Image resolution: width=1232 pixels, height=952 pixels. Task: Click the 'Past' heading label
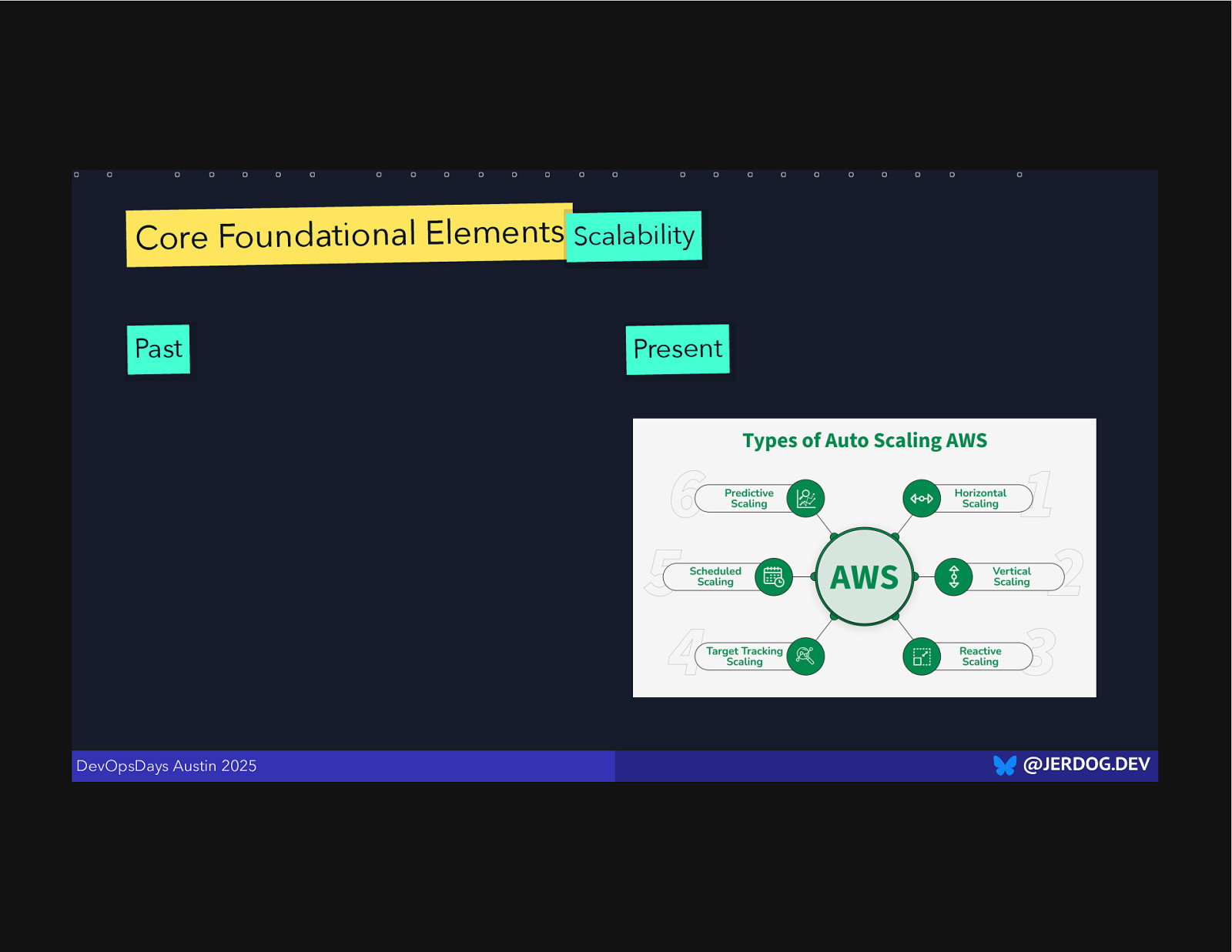coord(159,349)
